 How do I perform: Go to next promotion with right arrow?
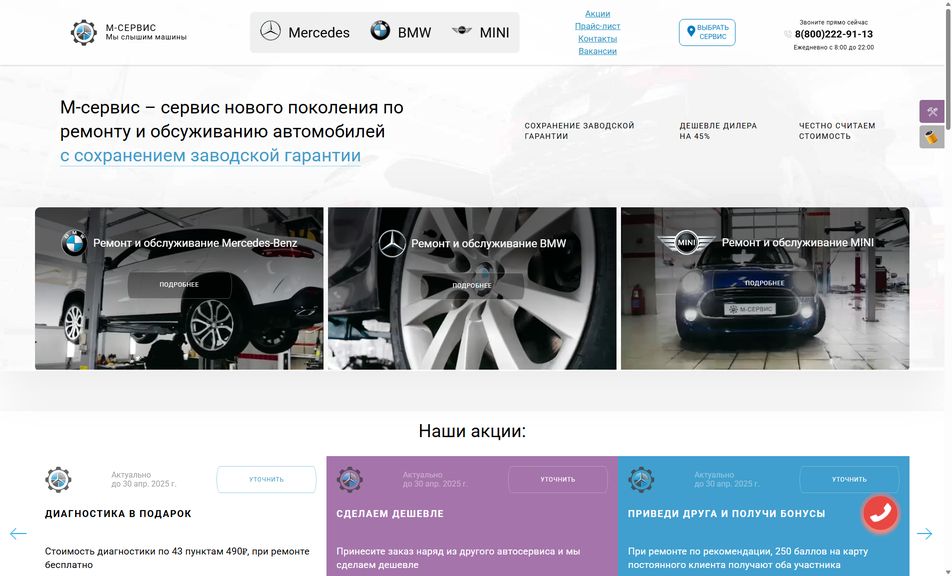coord(924,534)
